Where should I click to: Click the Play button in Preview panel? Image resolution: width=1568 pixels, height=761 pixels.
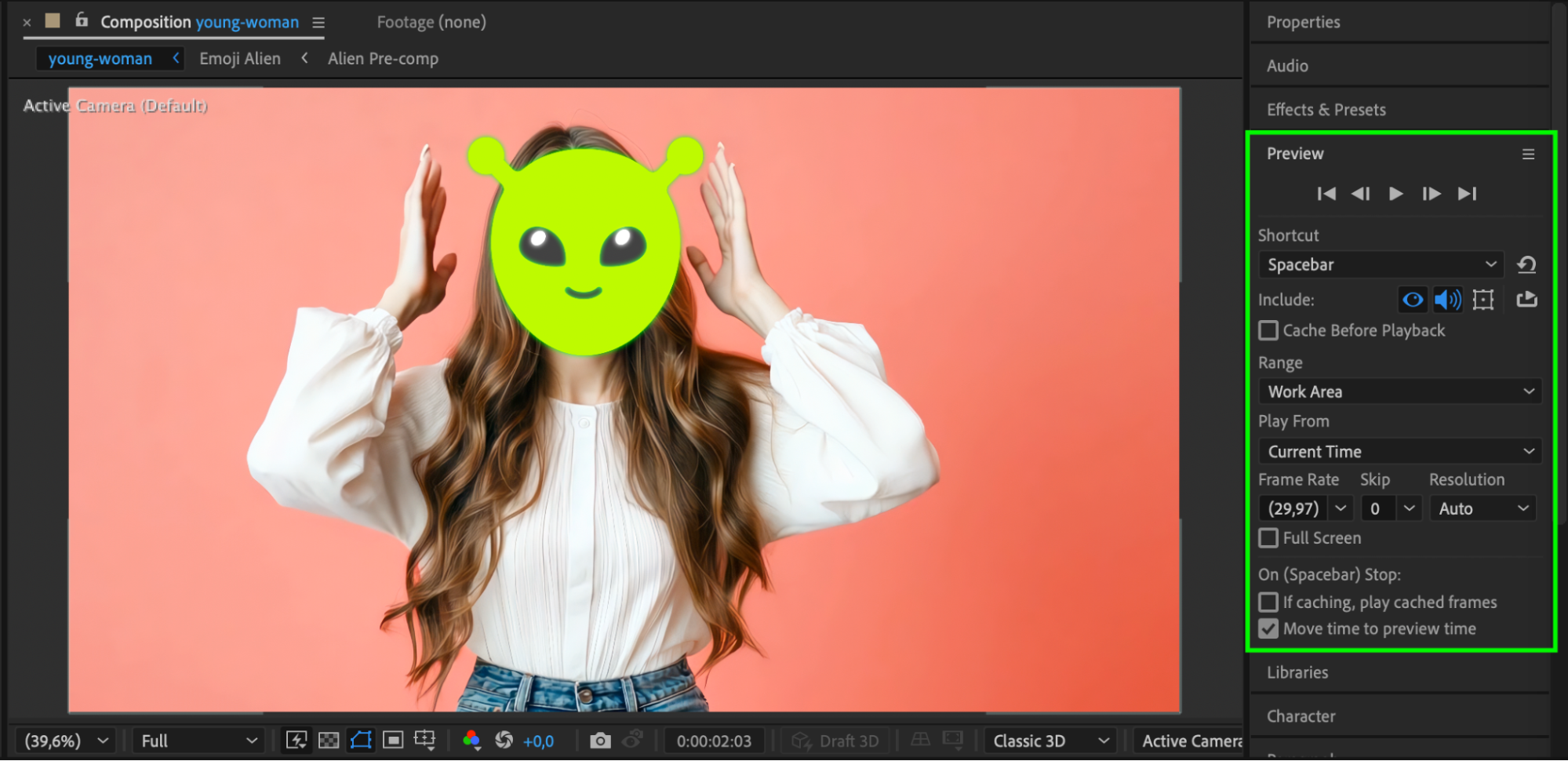(1395, 194)
